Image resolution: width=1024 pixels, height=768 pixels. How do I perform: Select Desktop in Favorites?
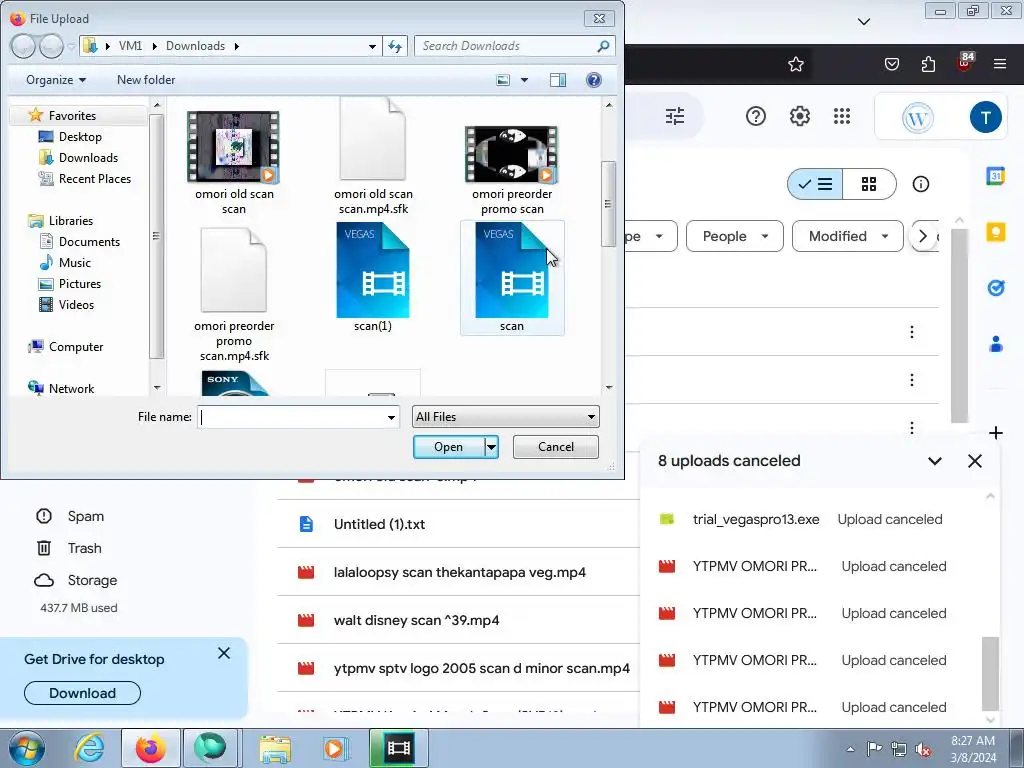tap(80, 136)
